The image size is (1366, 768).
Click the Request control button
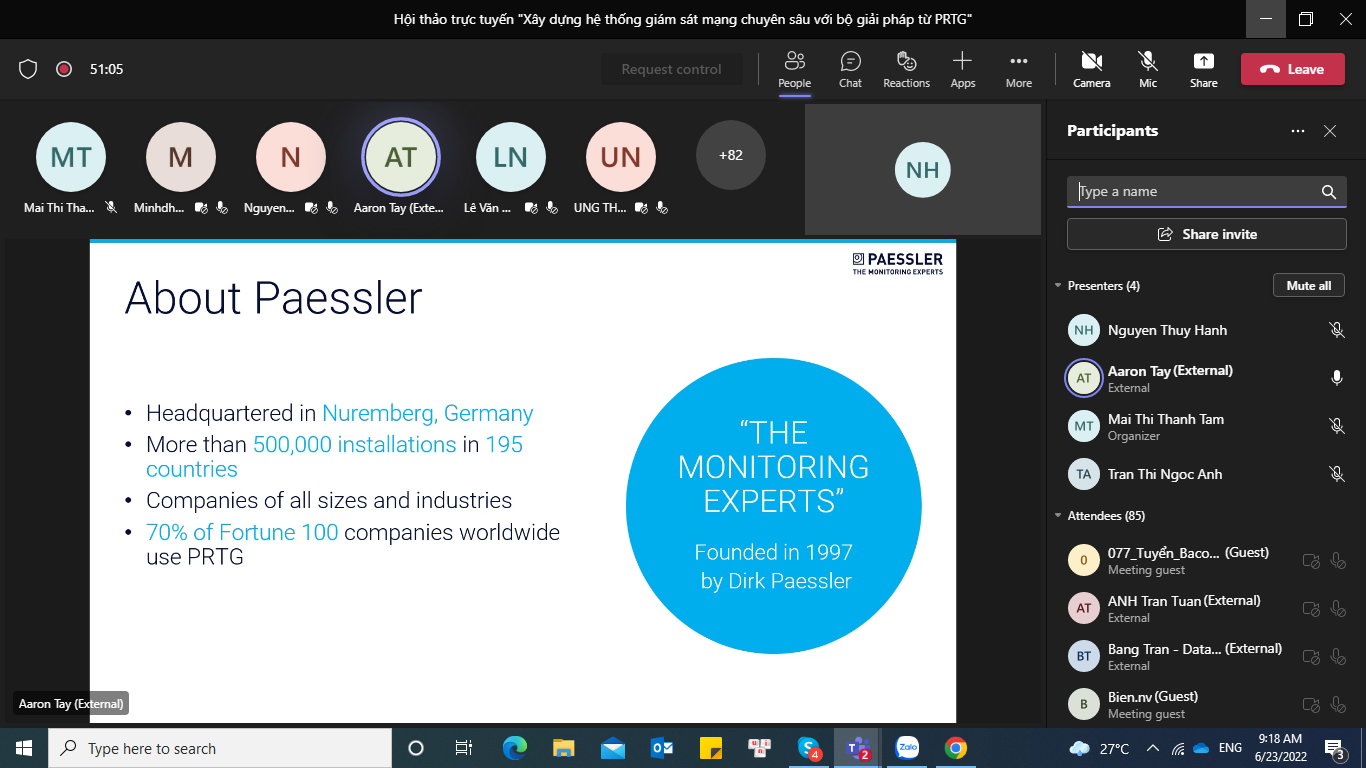(x=671, y=69)
